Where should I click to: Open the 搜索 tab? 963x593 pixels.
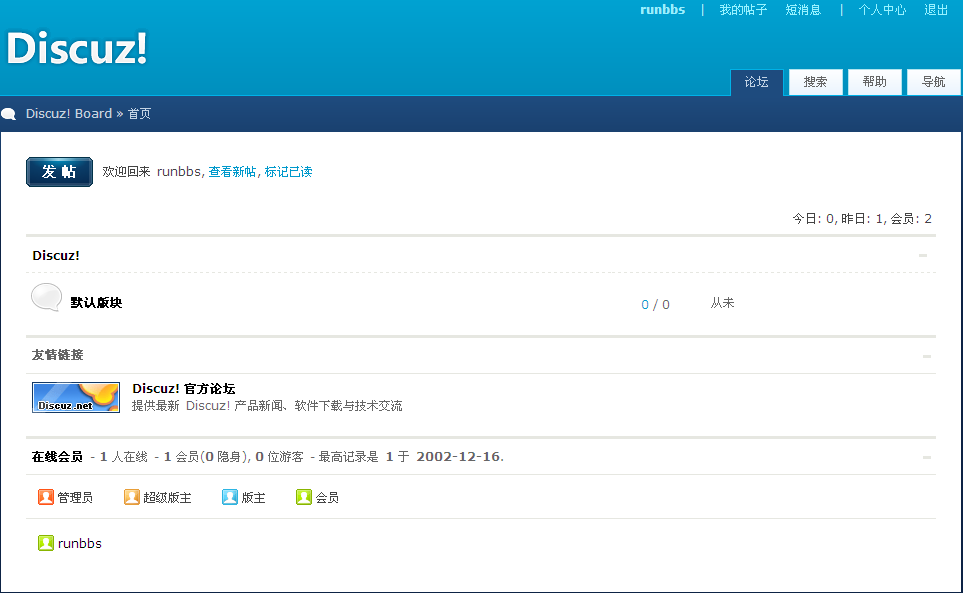point(816,82)
